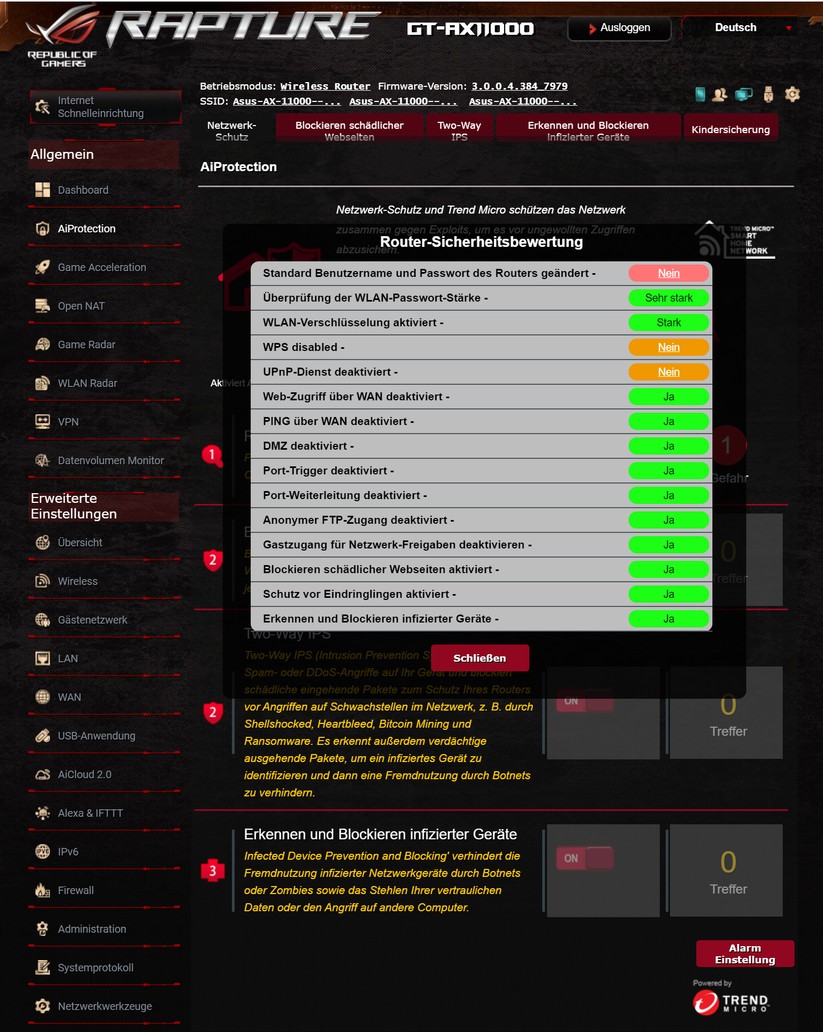Open the Alarm Einstellung button
This screenshot has height=1032, width=823.
[x=744, y=954]
